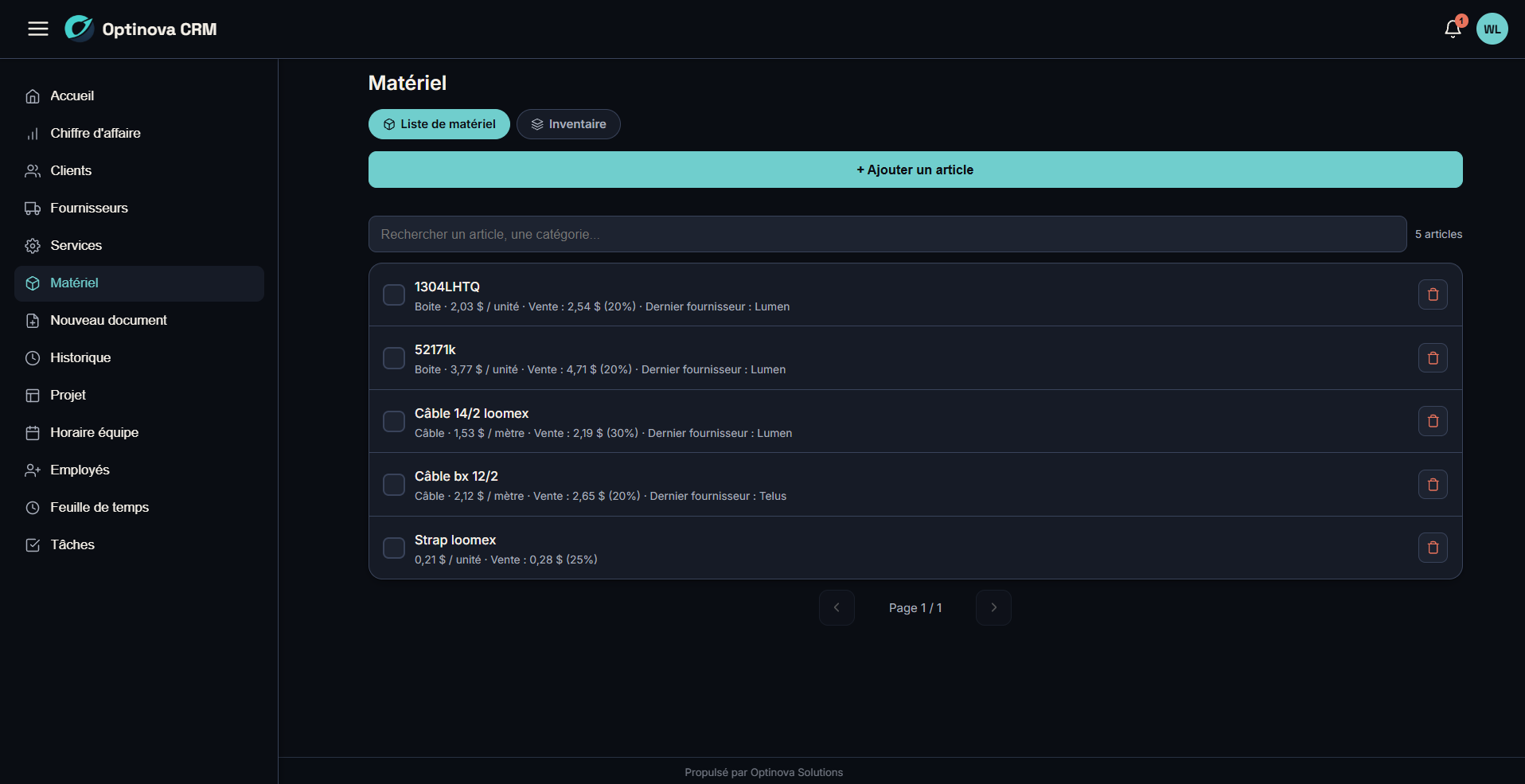
Task: Go to next page arrow
Action: click(993, 607)
